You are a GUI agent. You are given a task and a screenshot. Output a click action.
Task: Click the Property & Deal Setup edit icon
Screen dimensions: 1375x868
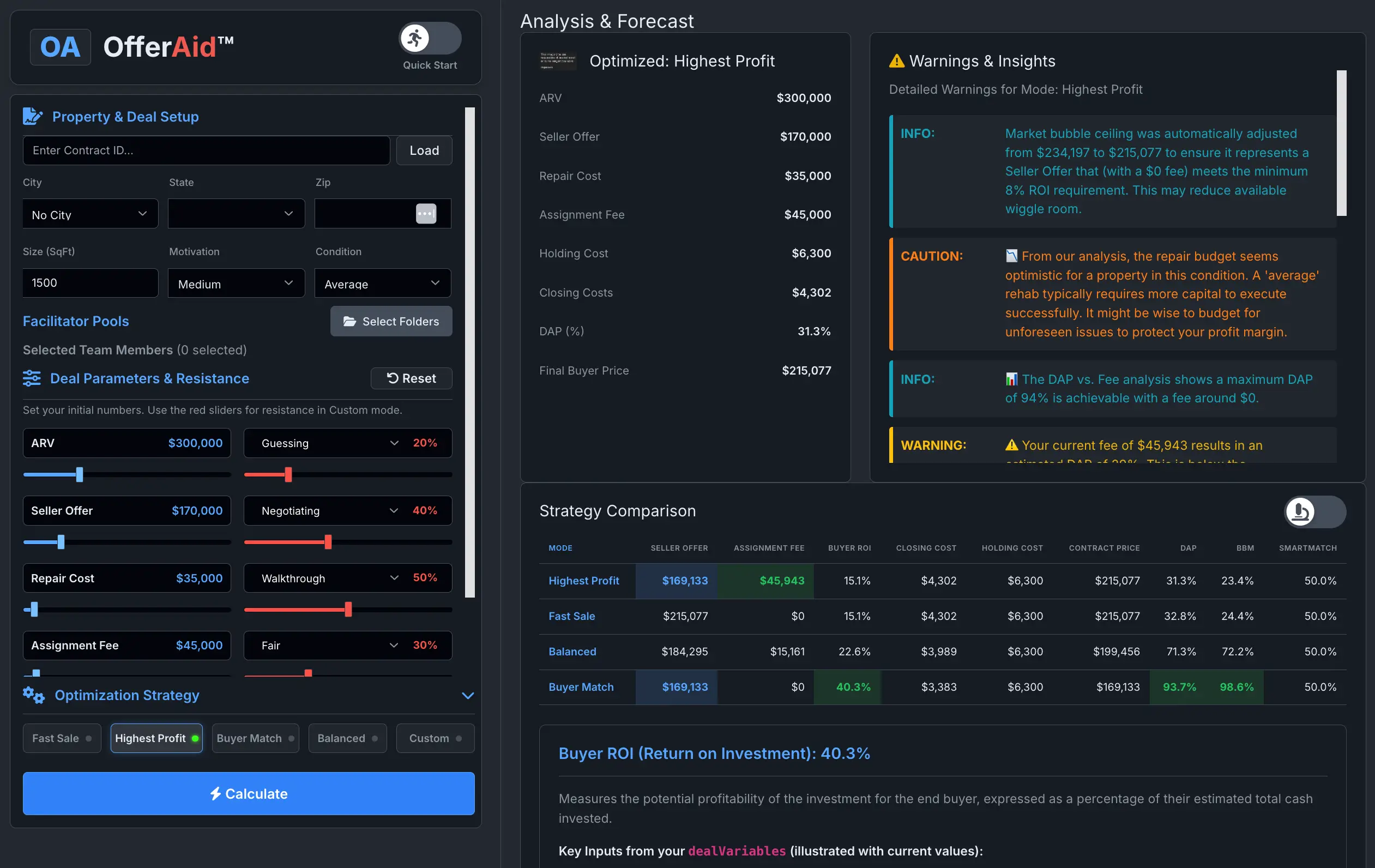33,116
